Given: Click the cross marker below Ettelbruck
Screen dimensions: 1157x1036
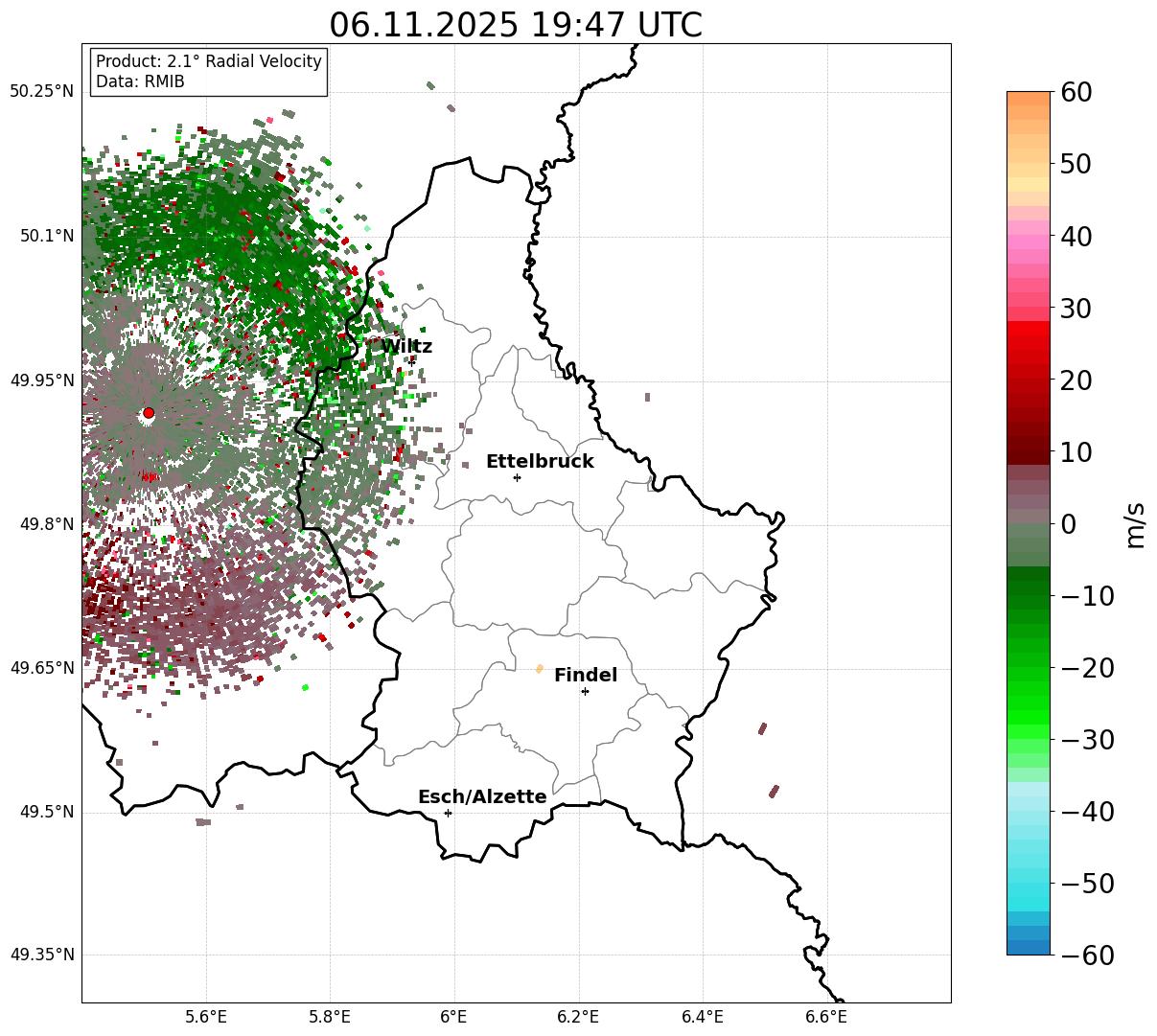Looking at the screenshot, I should pos(517,477).
